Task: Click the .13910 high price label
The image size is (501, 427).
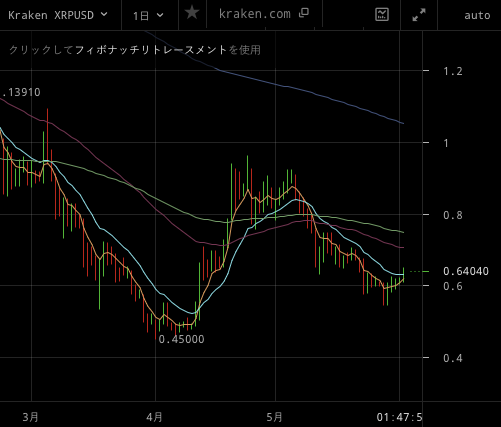Action: 20,92
